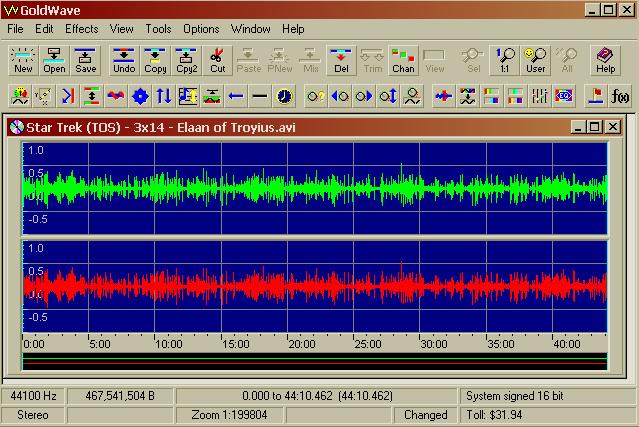Screen dimensions: 639x427
Task: Click the Maximize volume icon
Action: (388, 96)
